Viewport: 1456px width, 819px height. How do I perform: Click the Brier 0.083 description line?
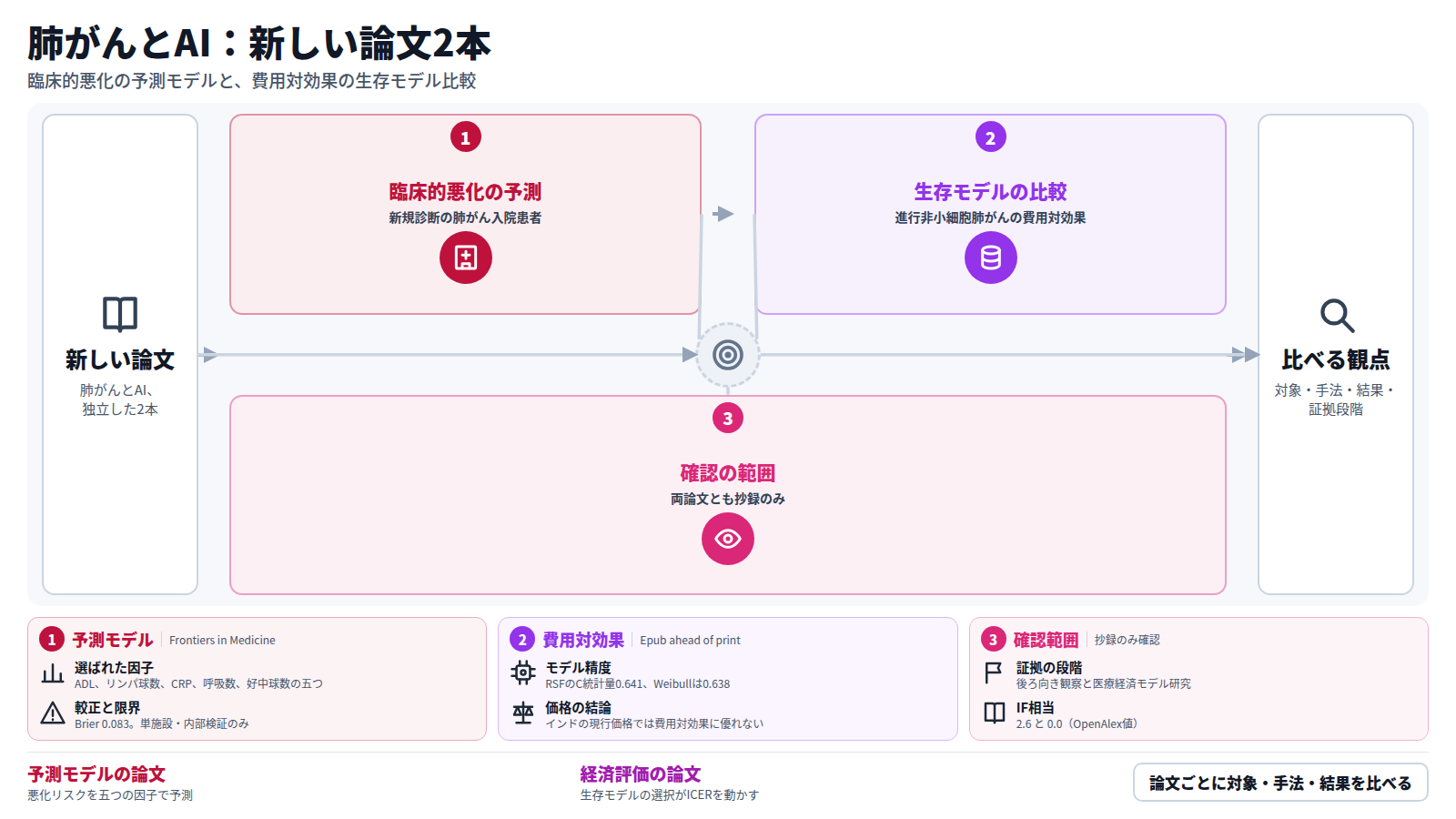tap(162, 724)
